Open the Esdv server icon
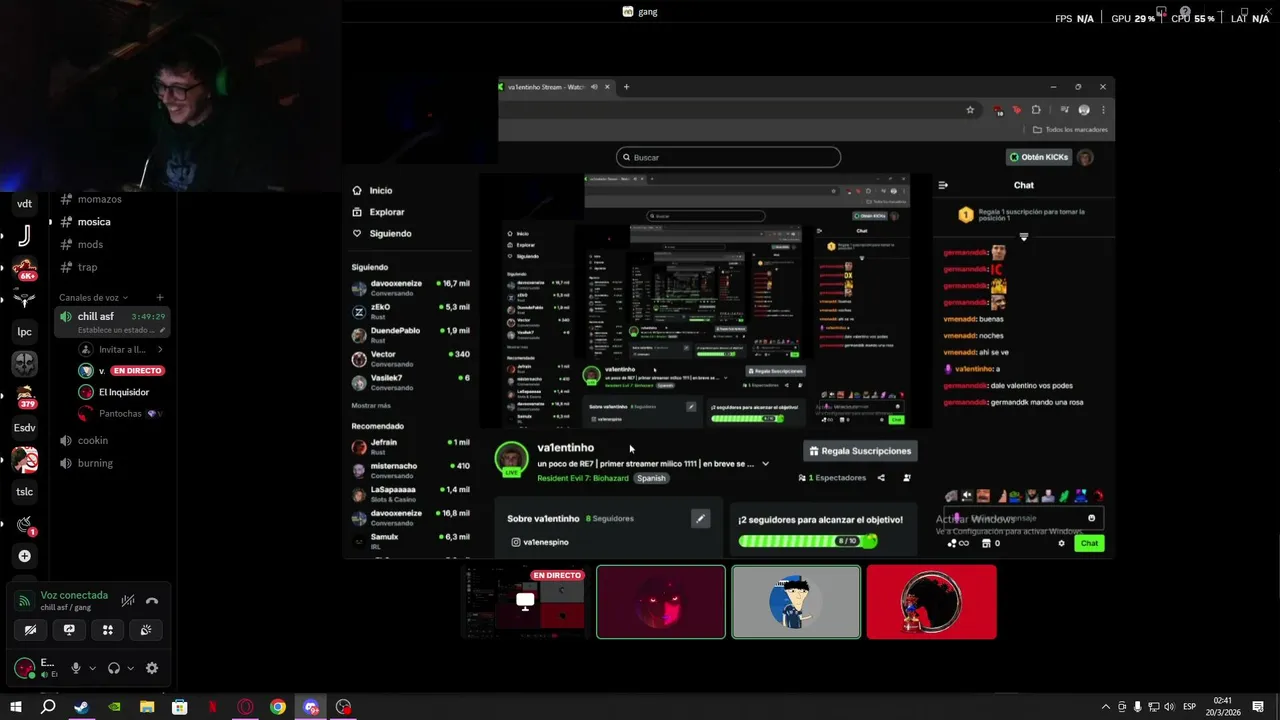This screenshot has width=1280, height=720. (x=24, y=428)
